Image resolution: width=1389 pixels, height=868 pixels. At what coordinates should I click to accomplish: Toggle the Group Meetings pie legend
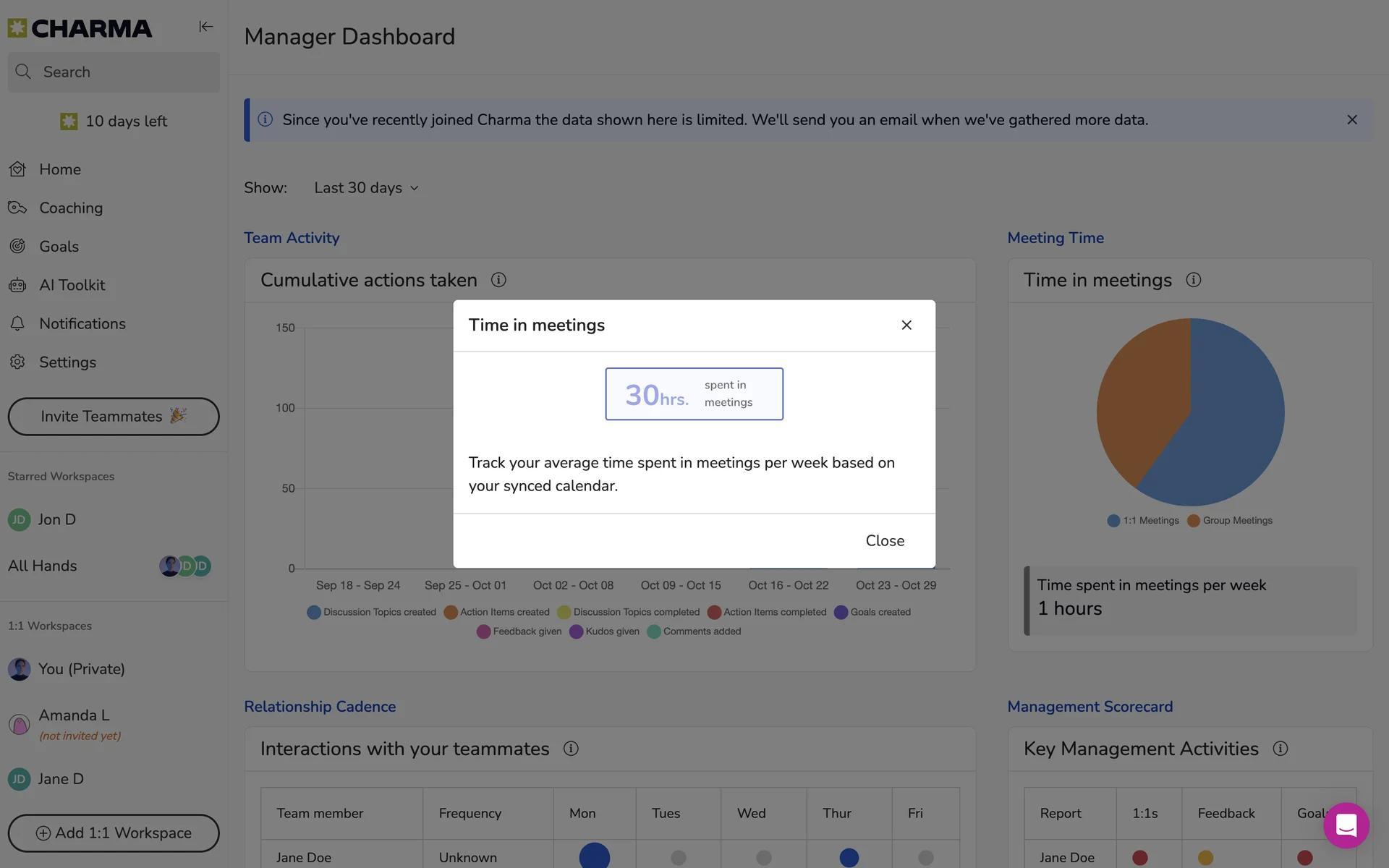tap(1230, 521)
